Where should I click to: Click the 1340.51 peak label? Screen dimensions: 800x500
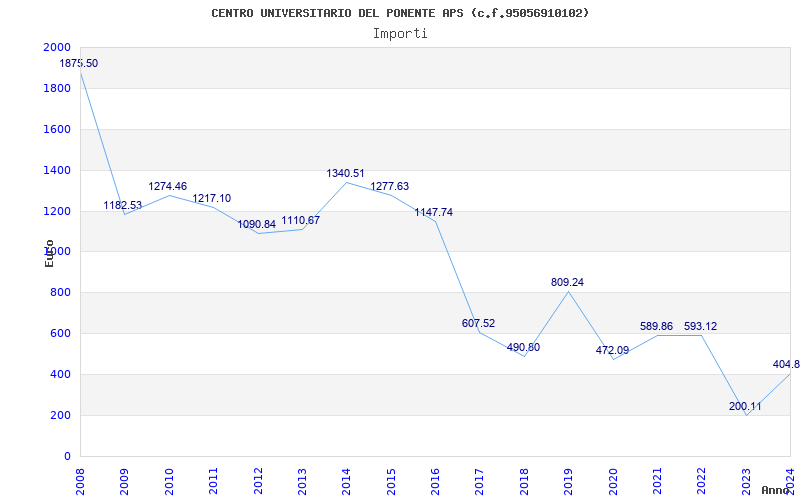click(345, 173)
